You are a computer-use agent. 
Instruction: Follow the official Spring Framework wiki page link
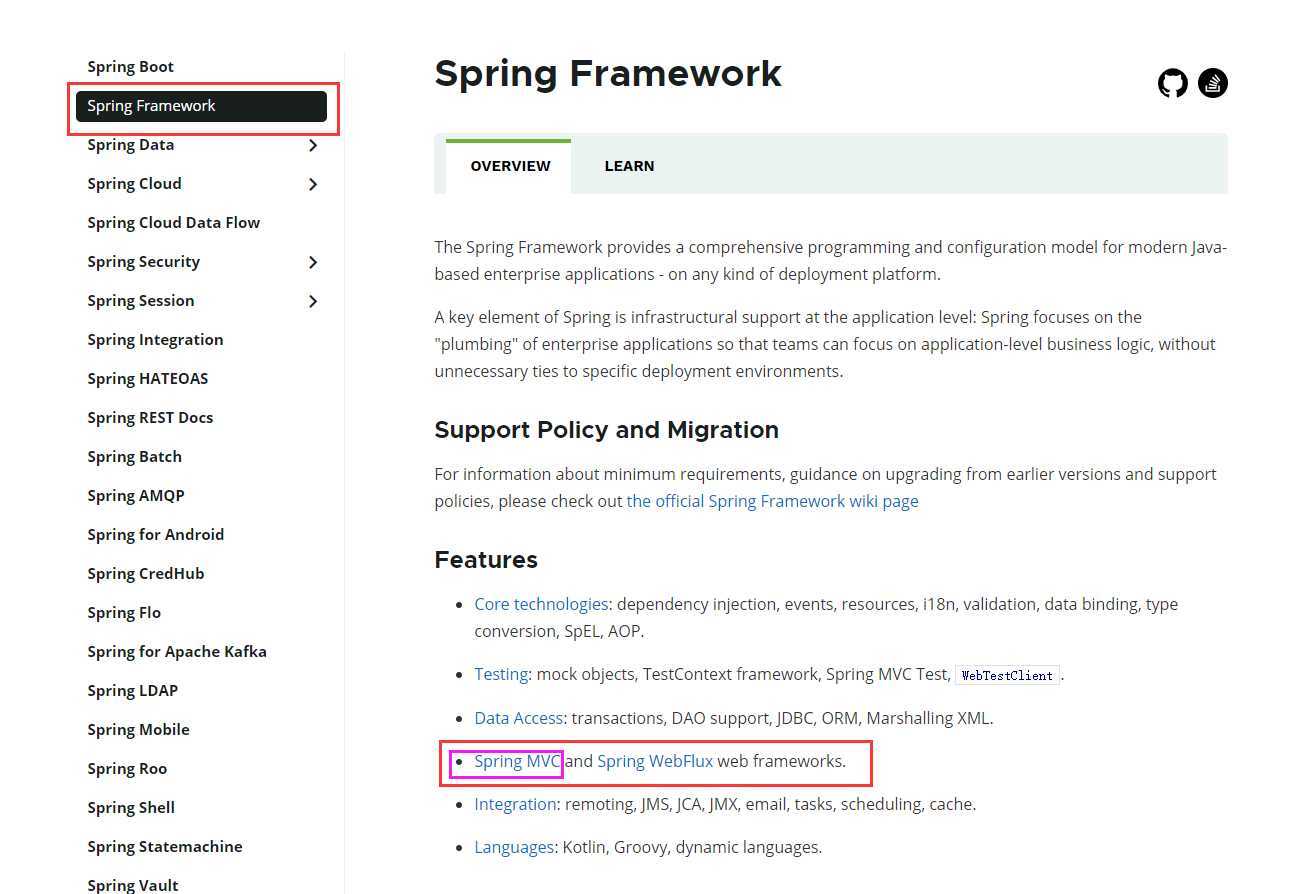coord(772,501)
